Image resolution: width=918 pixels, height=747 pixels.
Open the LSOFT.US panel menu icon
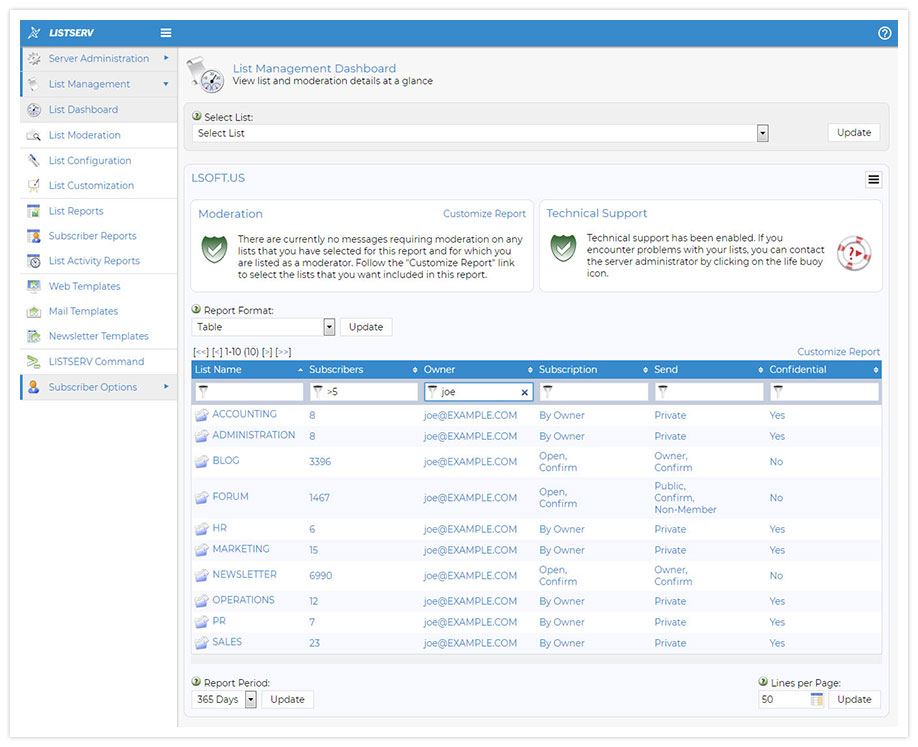[873, 180]
